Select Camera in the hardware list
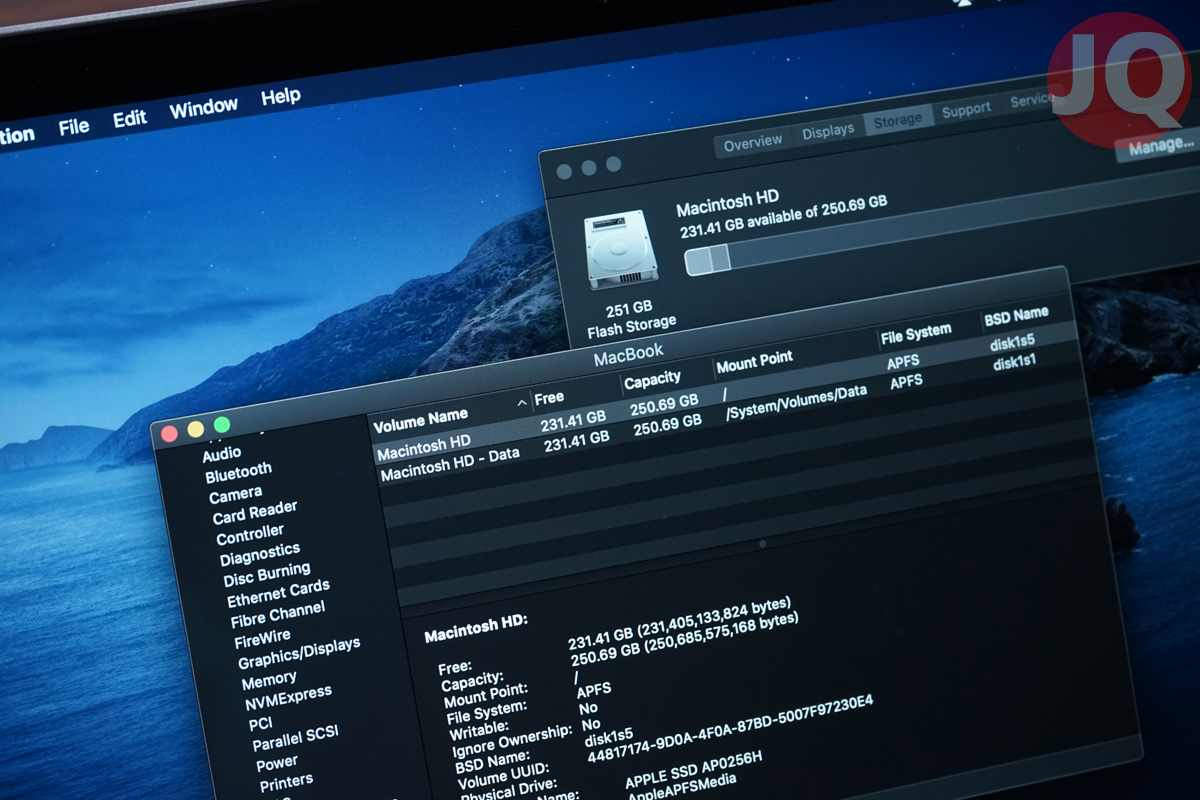Image resolution: width=1200 pixels, height=800 pixels. point(236,495)
